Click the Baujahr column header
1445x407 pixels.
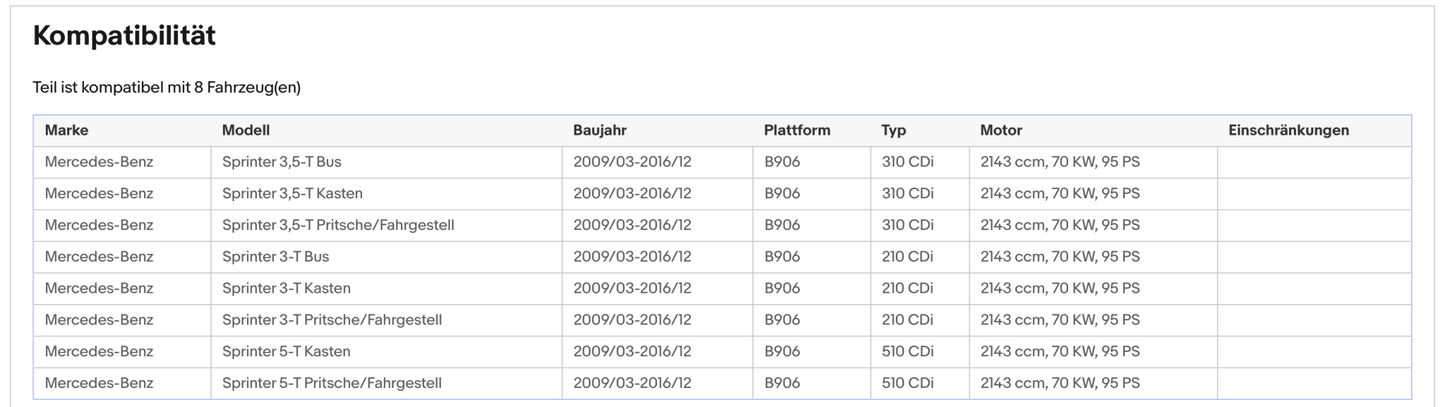[x=600, y=130]
